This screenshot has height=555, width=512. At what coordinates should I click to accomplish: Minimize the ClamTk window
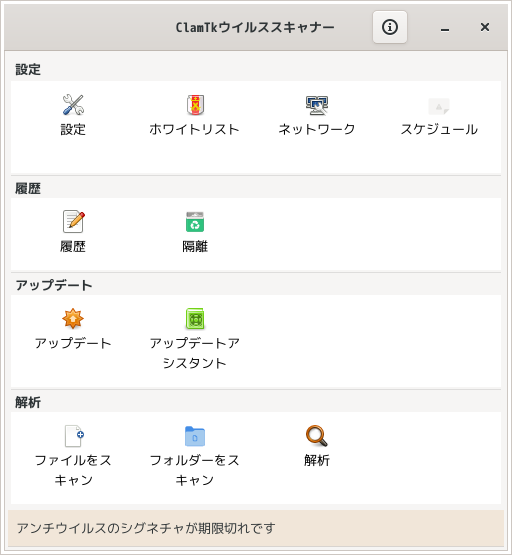point(445,28)
